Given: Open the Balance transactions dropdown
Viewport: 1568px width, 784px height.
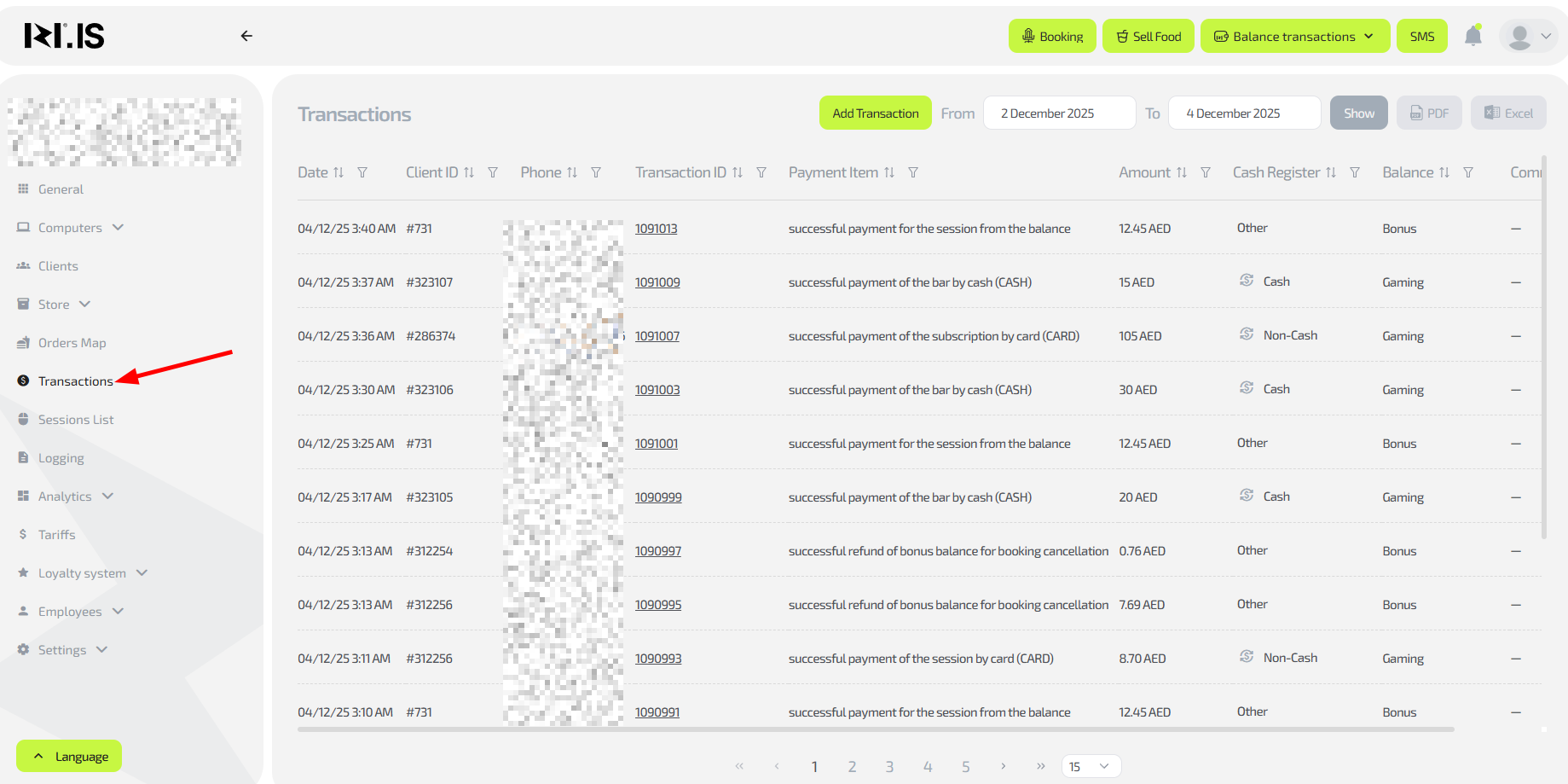Looking at the screenshot, I should point(1294,37).
